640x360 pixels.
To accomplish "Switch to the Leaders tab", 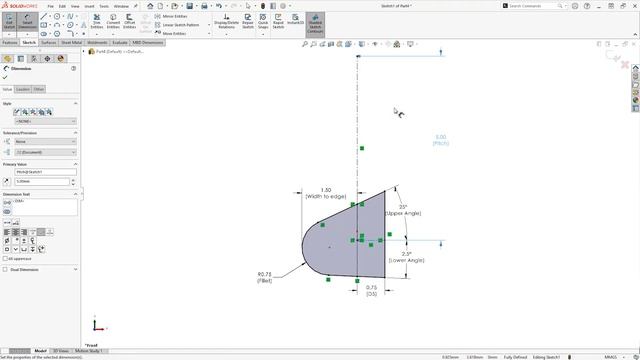I will (23, 89).
